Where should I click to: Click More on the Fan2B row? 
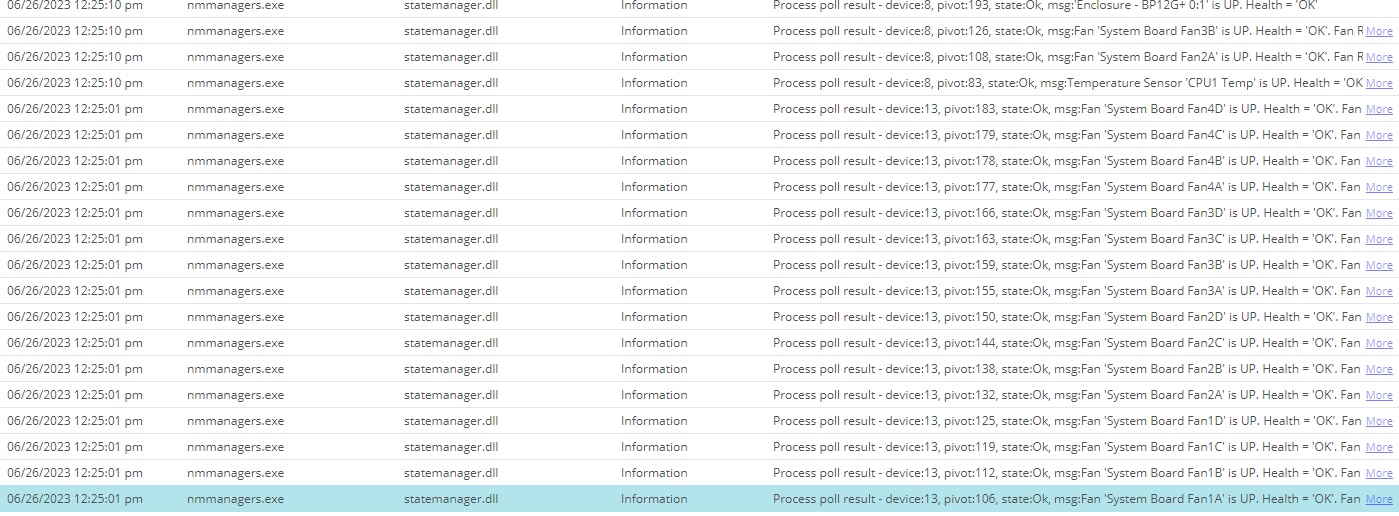tap(1379, 369)
